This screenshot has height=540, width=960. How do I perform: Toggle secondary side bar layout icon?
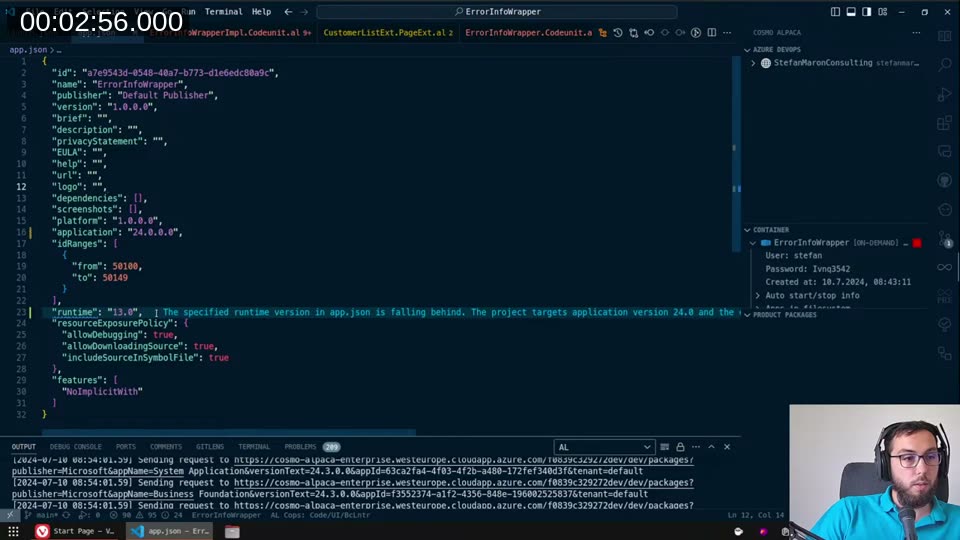point(866,12)
